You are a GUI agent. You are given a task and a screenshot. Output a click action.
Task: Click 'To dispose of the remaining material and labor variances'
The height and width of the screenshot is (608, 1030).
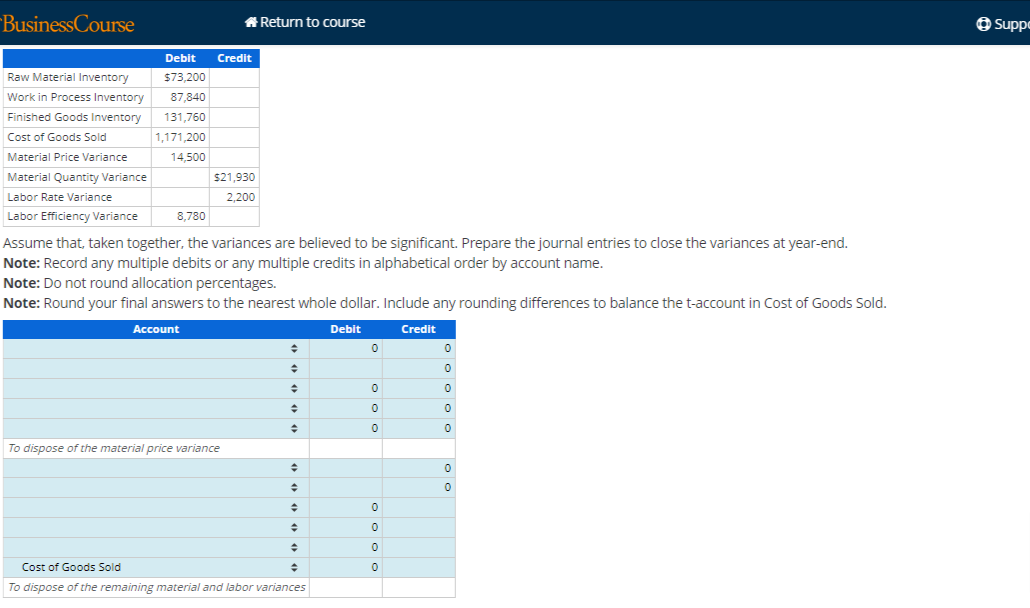pos(156,588)
